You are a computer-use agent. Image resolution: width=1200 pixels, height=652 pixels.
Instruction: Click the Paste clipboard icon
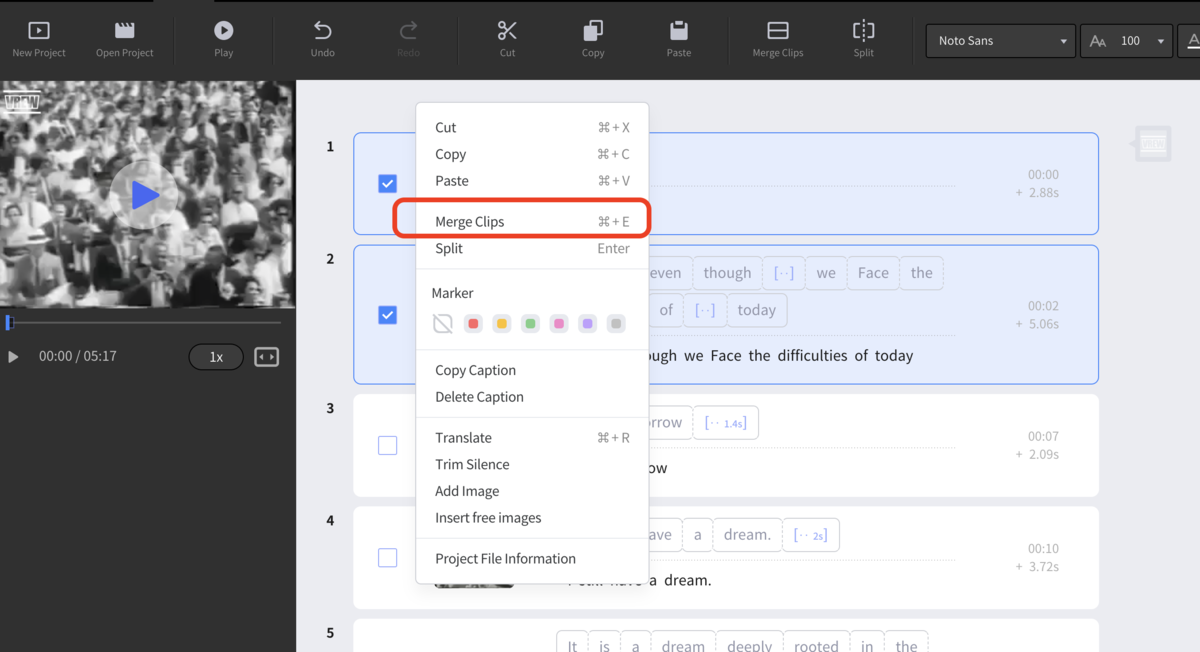[x=679, y=40]
